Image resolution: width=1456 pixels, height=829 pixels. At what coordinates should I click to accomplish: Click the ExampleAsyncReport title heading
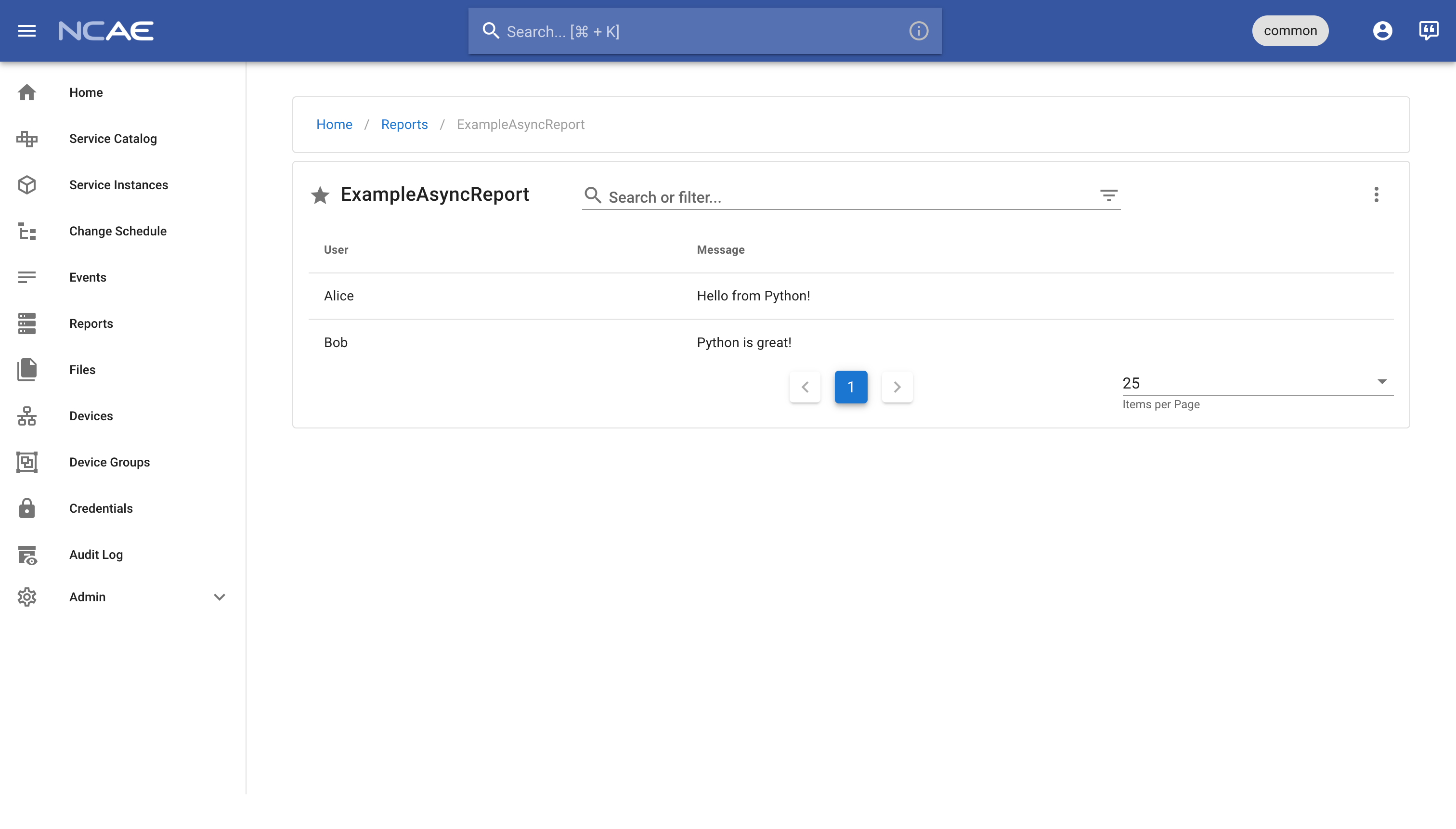(x=434, y=194)
